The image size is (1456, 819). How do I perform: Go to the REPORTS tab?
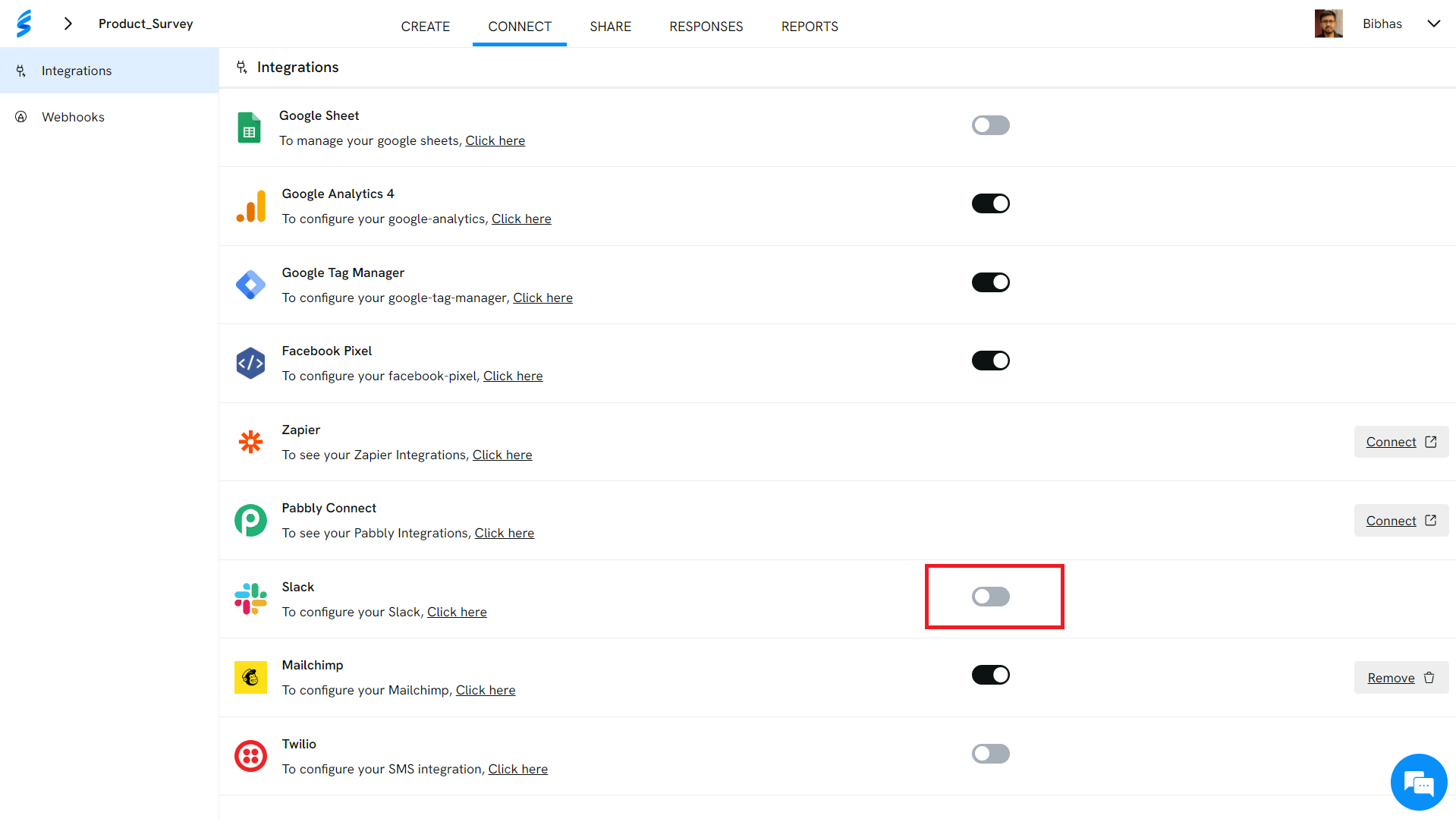coord(810,27)
